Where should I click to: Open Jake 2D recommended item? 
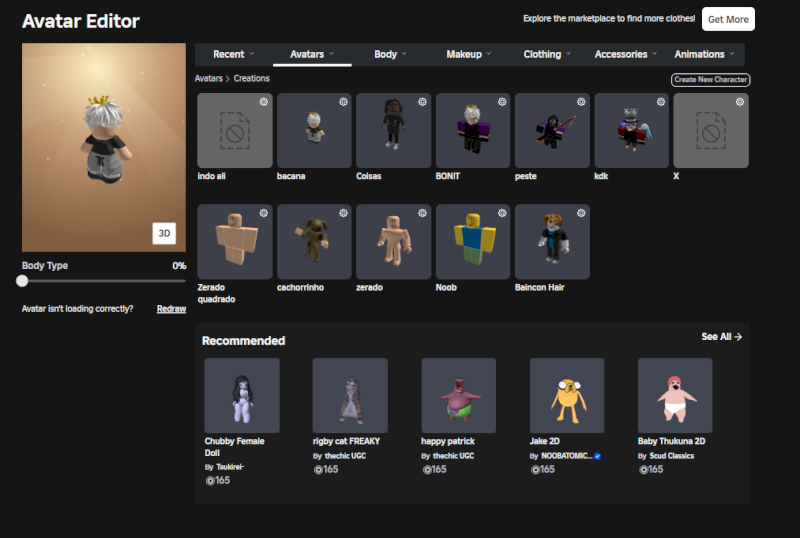click(567, 395)
